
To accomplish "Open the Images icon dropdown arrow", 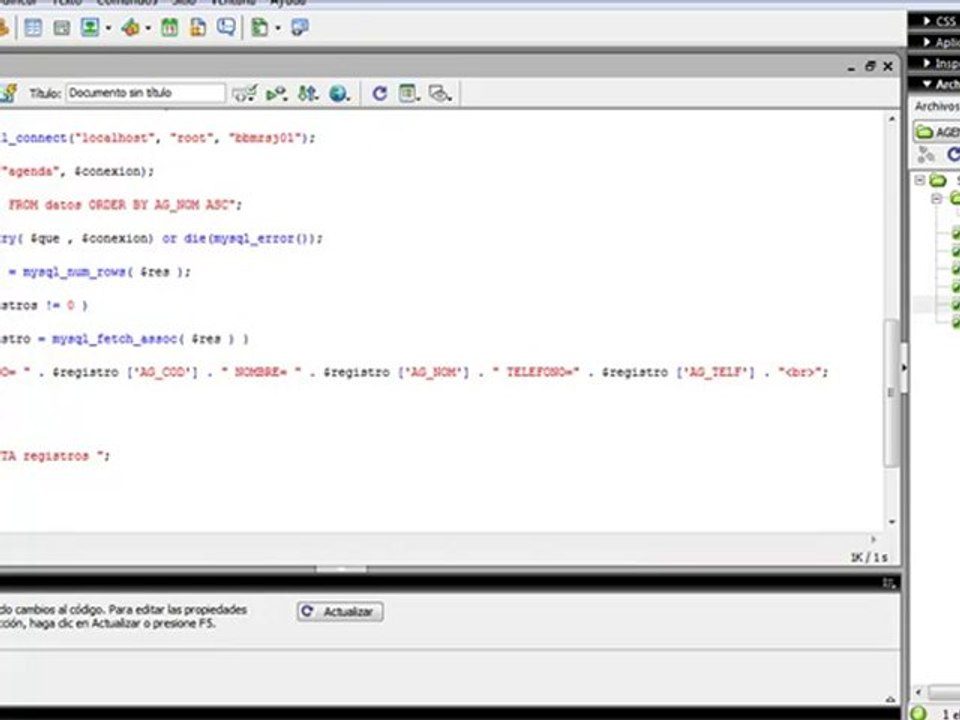I will [108, 28].
